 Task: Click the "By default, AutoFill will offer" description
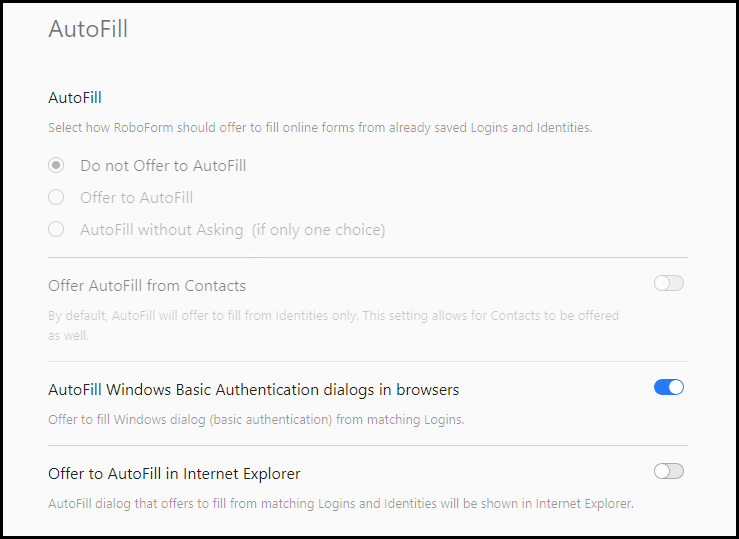[x=333, y=315]
